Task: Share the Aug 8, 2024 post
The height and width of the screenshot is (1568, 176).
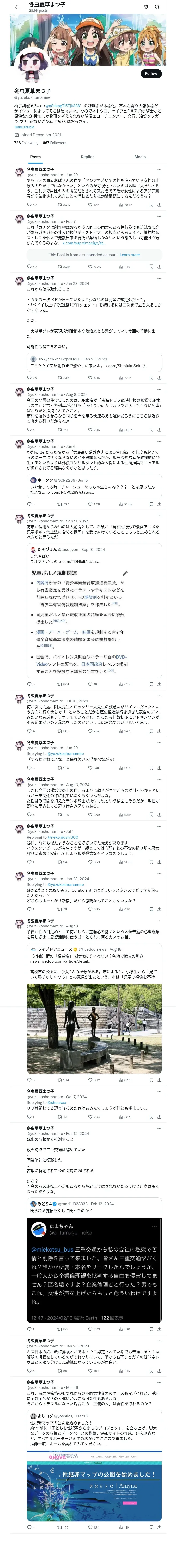Action: [x=160, y=430]
